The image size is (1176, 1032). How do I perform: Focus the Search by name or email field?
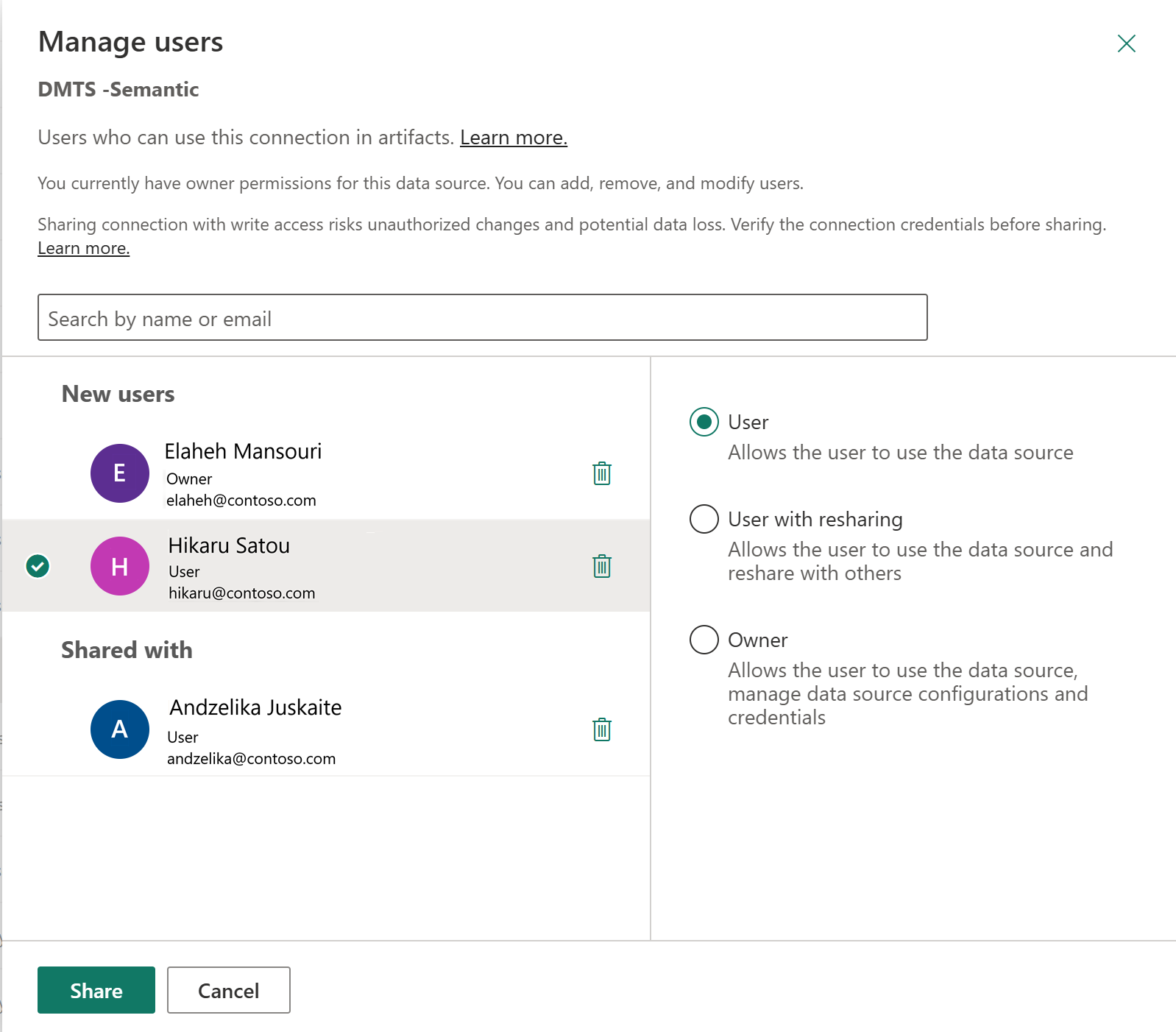pyautogui.click(x=483, y=317)
